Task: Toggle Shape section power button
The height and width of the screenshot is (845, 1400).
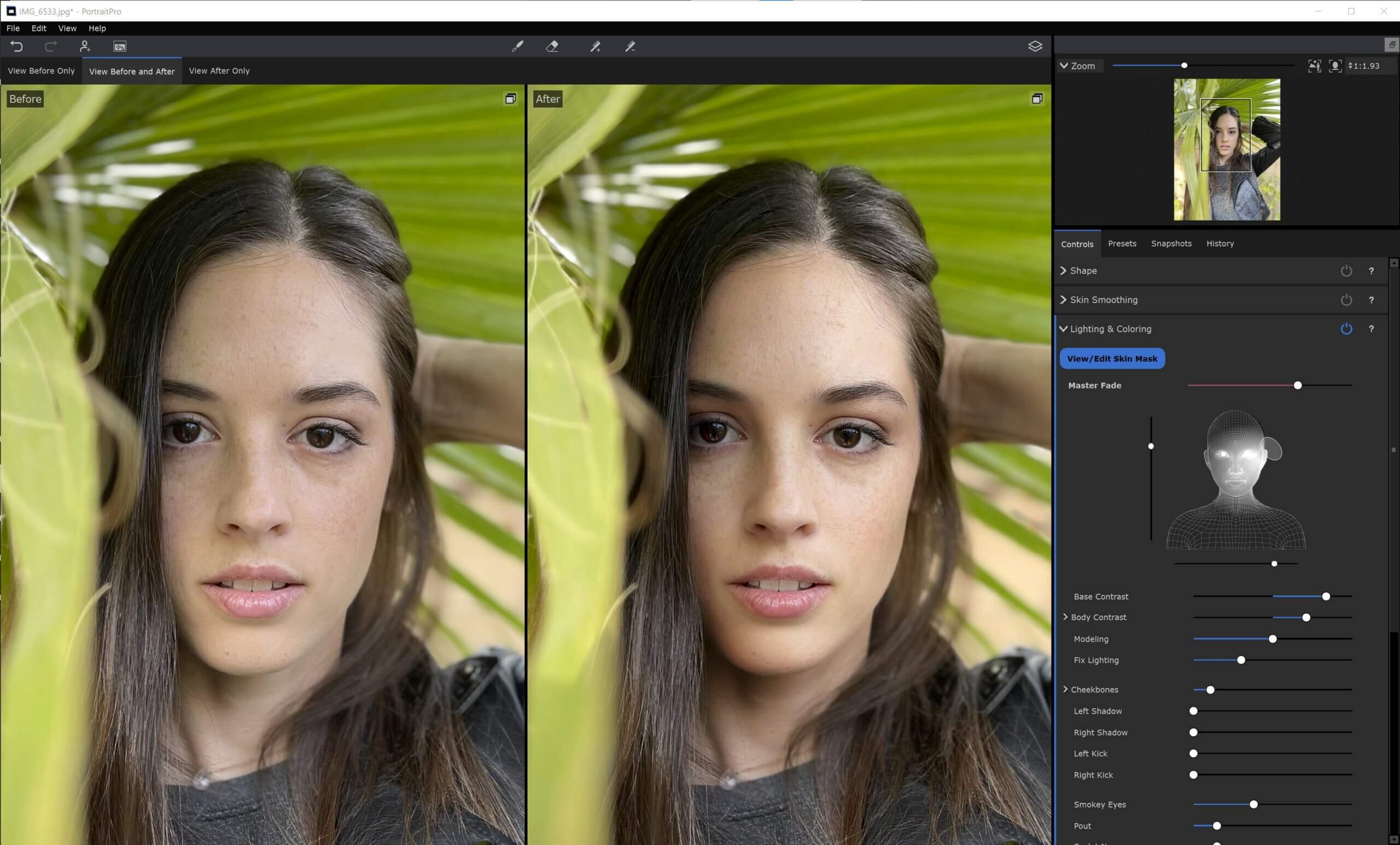Action: 1346,271
